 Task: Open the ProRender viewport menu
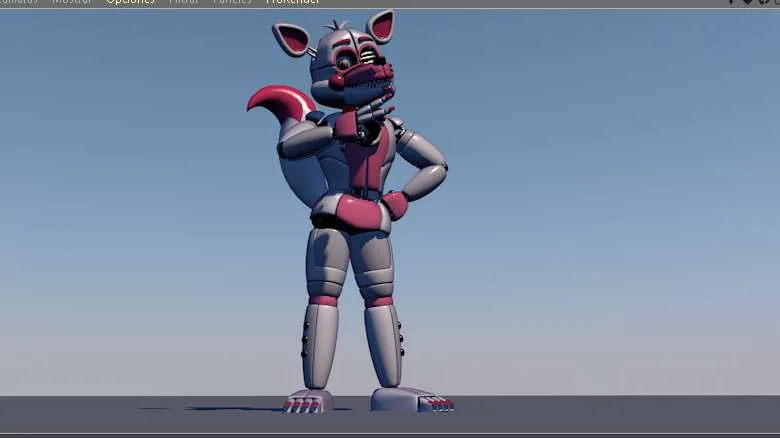(292, 1)
